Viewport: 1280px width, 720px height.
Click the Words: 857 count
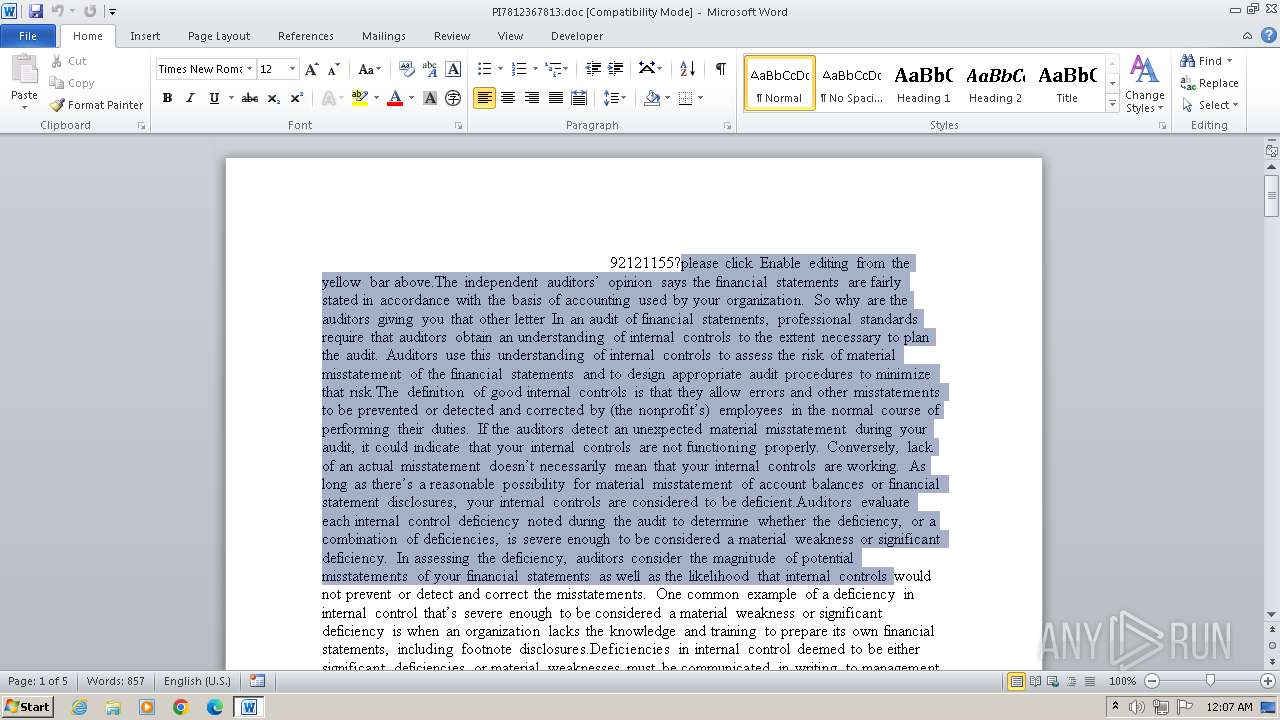[116, 681]
